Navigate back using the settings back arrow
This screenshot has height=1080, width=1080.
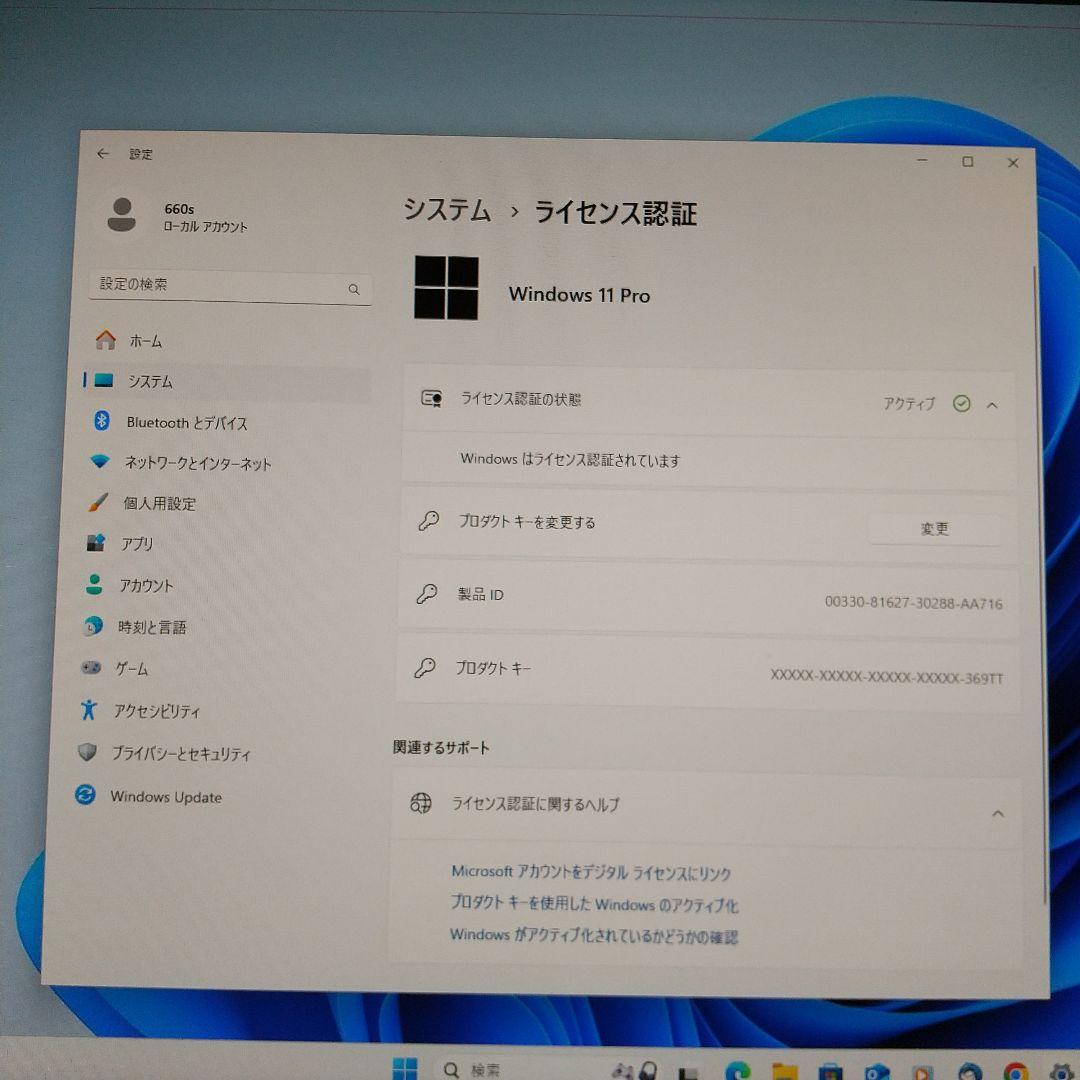(103, 153)
